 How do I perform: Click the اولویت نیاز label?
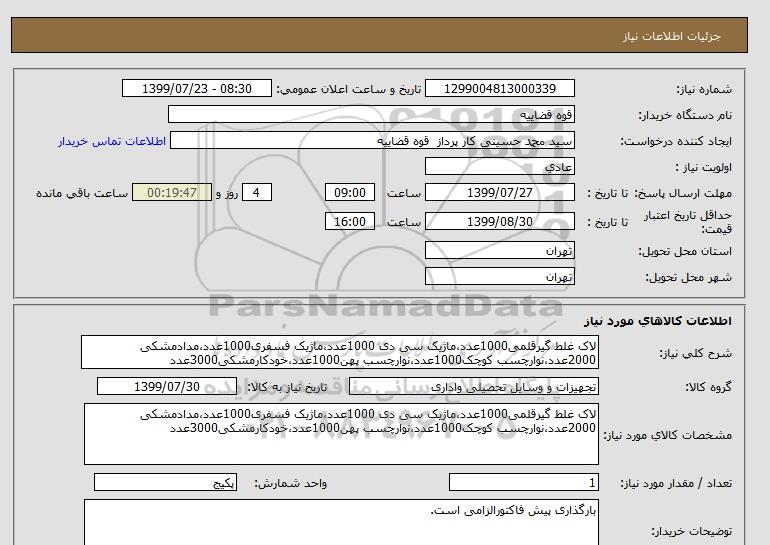coord(704,167)
